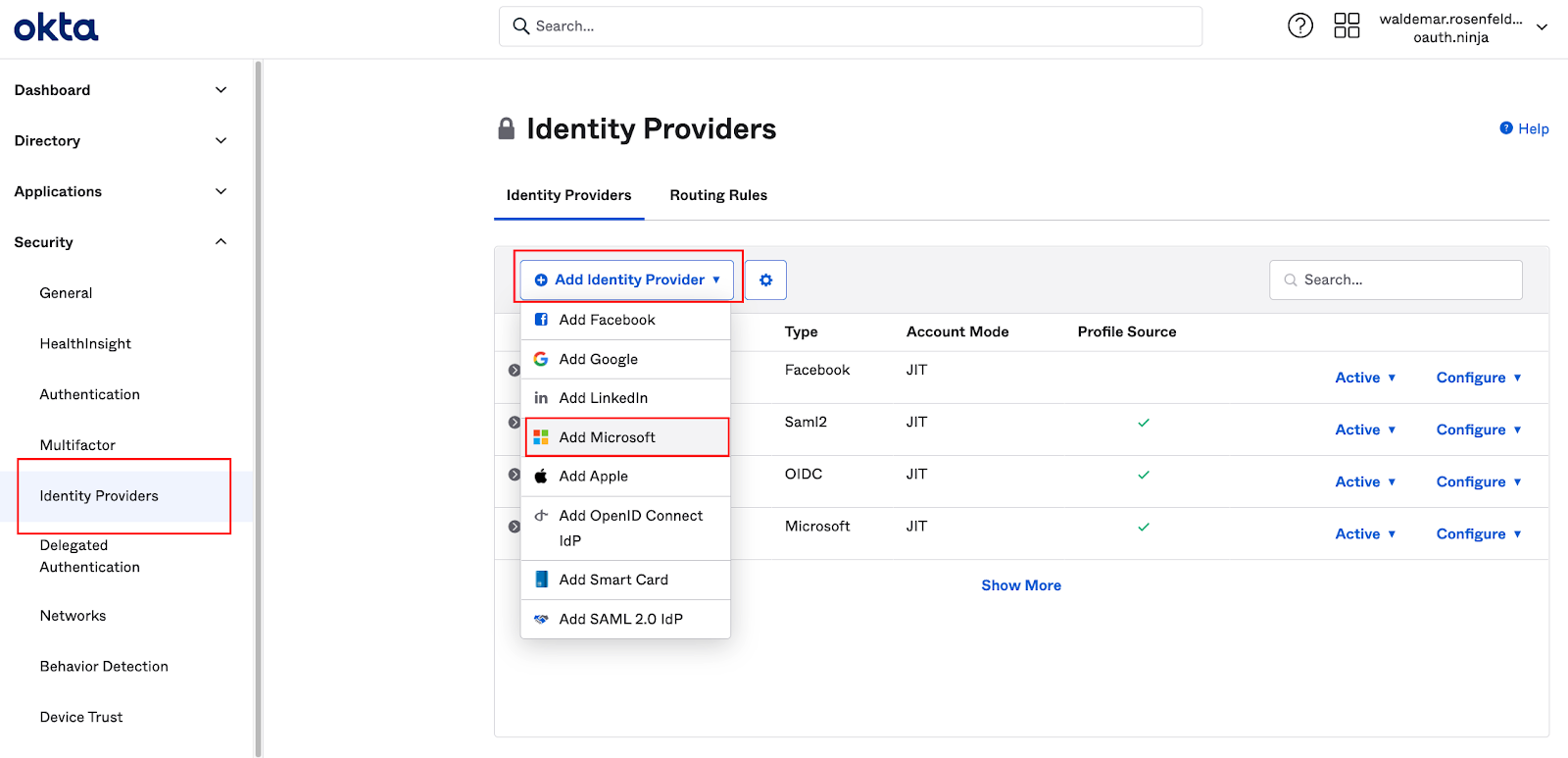
Task: Open Behavior Detection in the sidebar
Action: [x=104, y=667]
